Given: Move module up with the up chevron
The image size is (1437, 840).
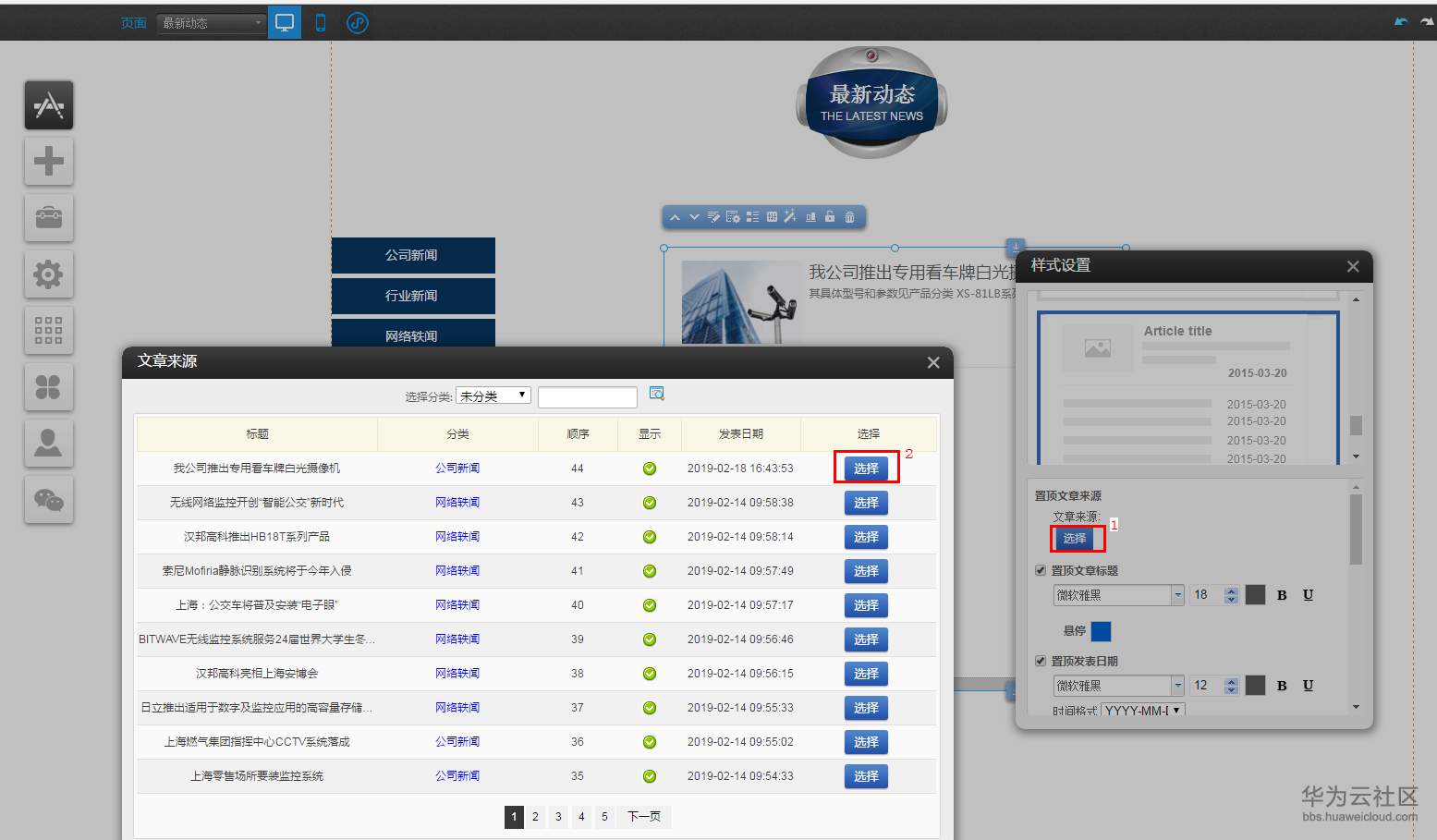Looking at the screenshot, I should tap(676, 217).
